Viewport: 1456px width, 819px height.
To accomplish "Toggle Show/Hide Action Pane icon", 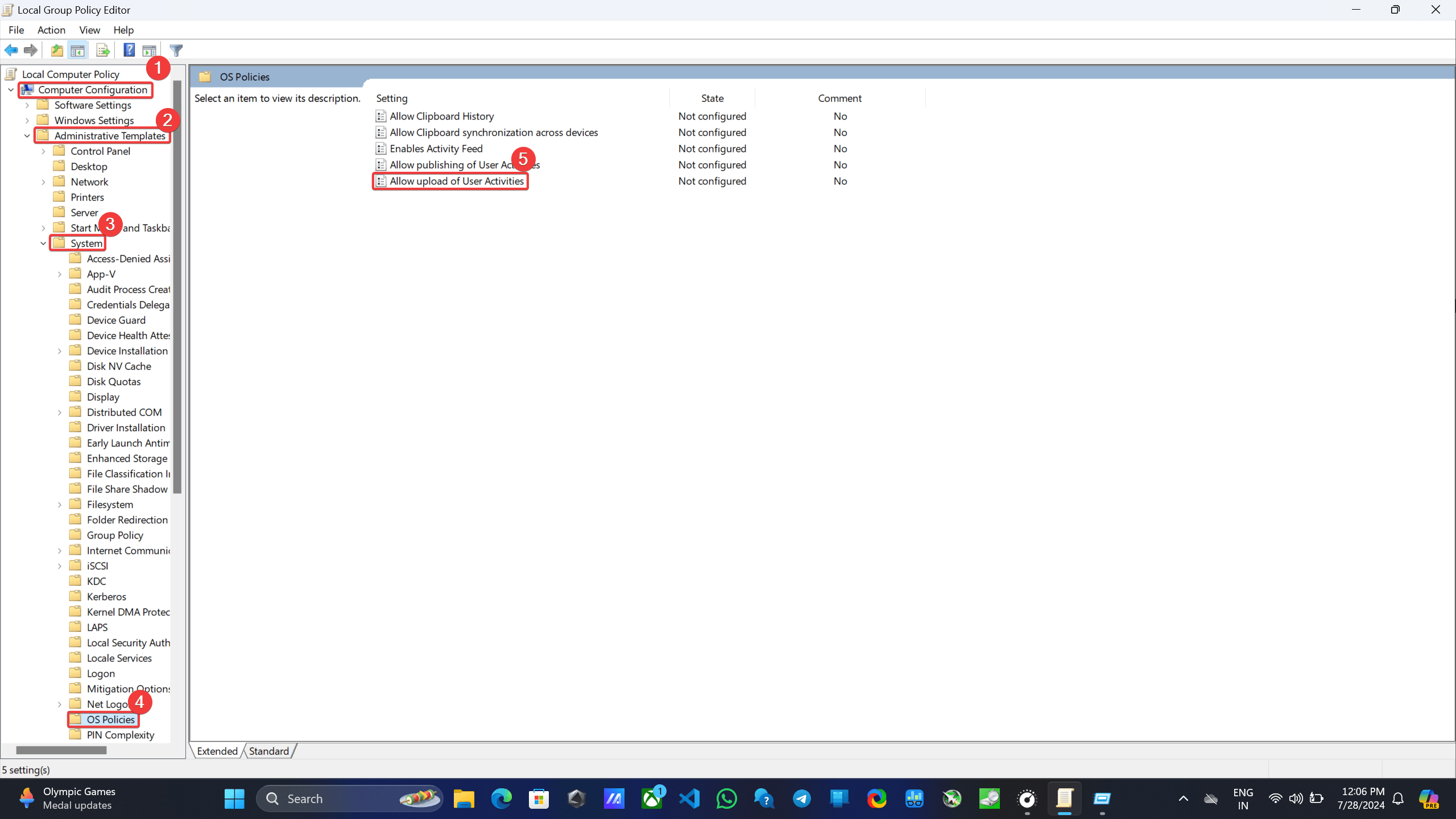I will (150, 50).
